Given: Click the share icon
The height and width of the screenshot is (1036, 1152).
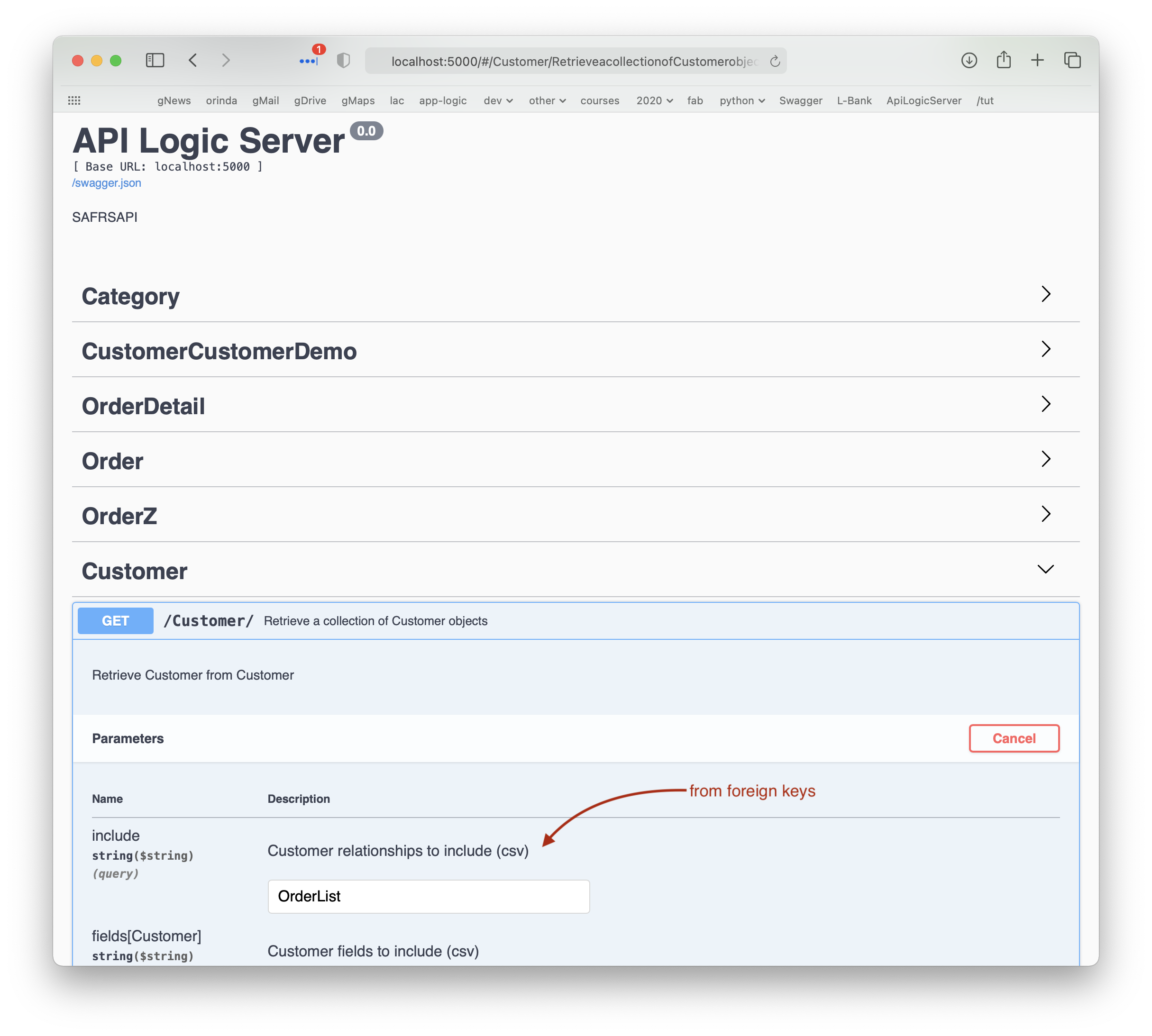Looking at the screenshot, I should click(x=1003, y=60).
